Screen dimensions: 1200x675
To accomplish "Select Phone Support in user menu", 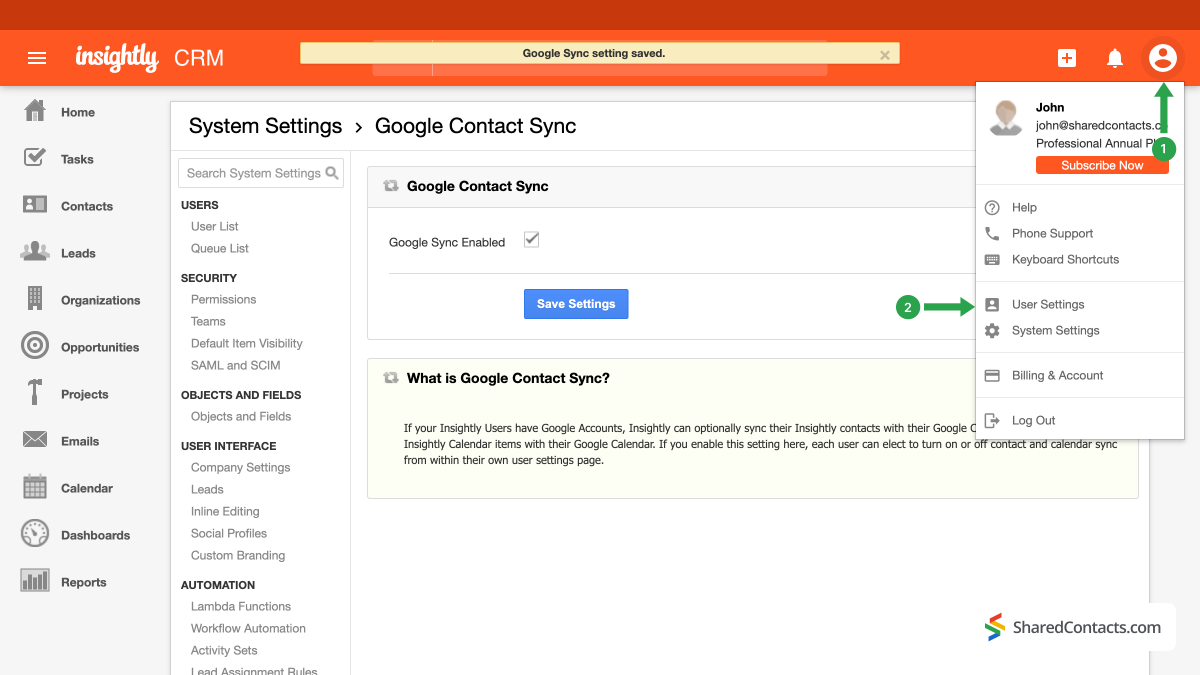I will (x=1052, y=233).
